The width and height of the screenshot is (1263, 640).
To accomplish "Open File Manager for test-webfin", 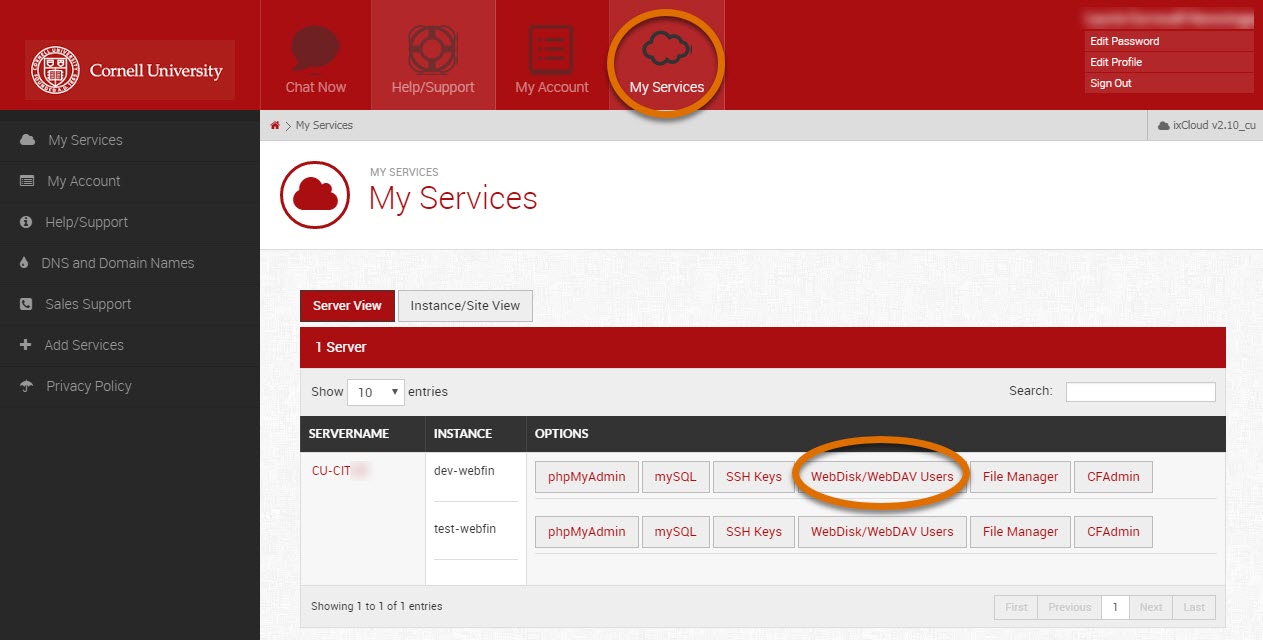I will tap(1020, 532).
